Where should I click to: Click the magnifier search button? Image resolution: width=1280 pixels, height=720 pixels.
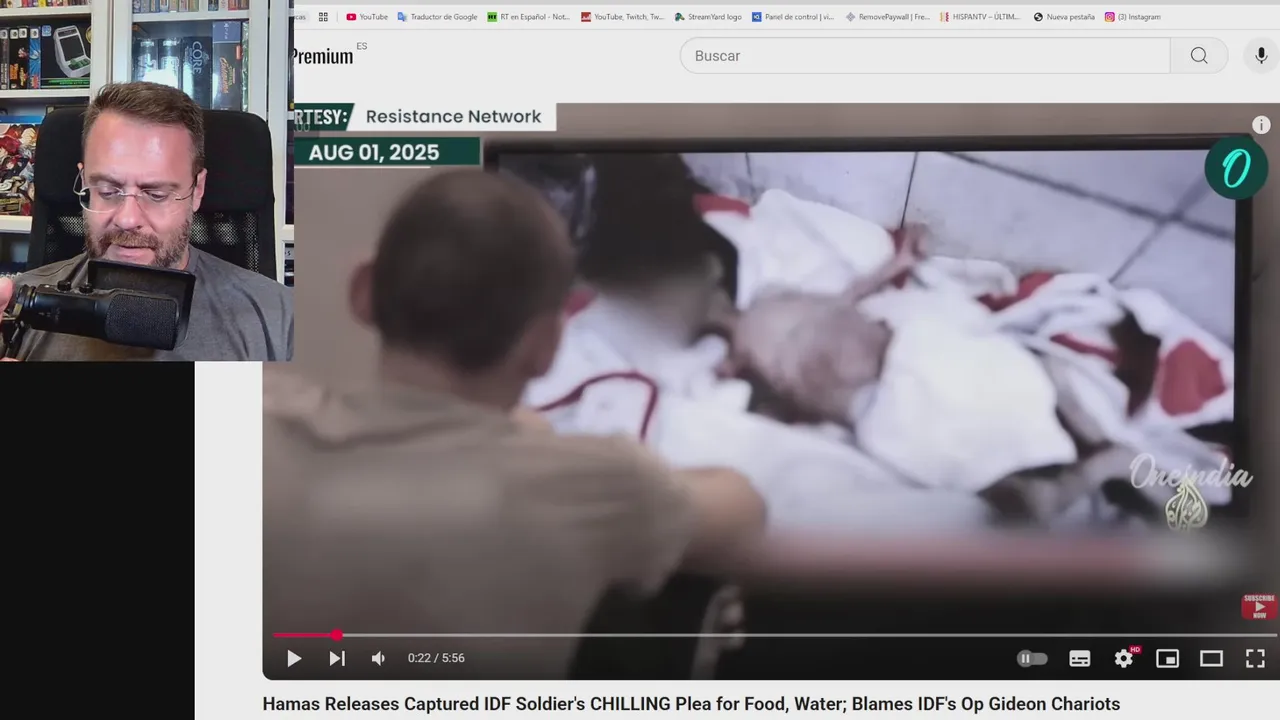[1199, 56]
